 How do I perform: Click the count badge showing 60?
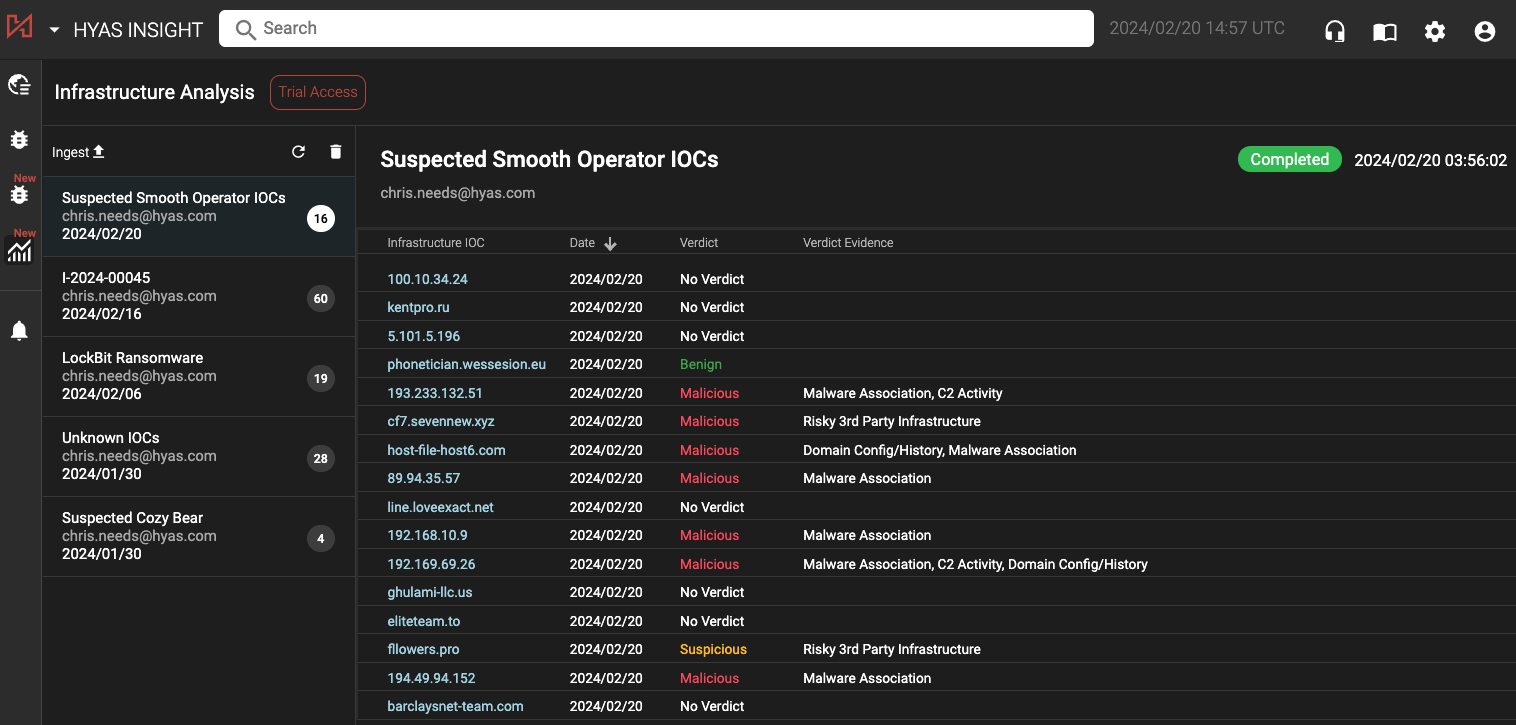[321, 299]
